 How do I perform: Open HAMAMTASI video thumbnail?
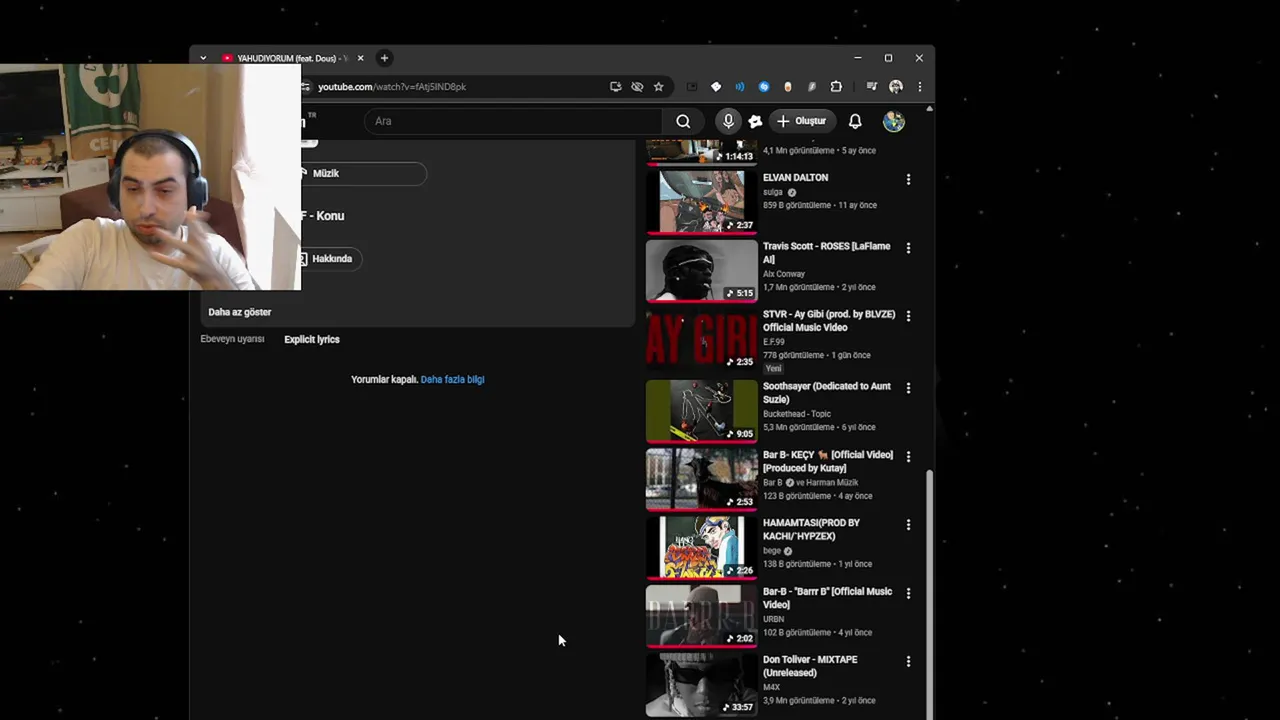701,547
